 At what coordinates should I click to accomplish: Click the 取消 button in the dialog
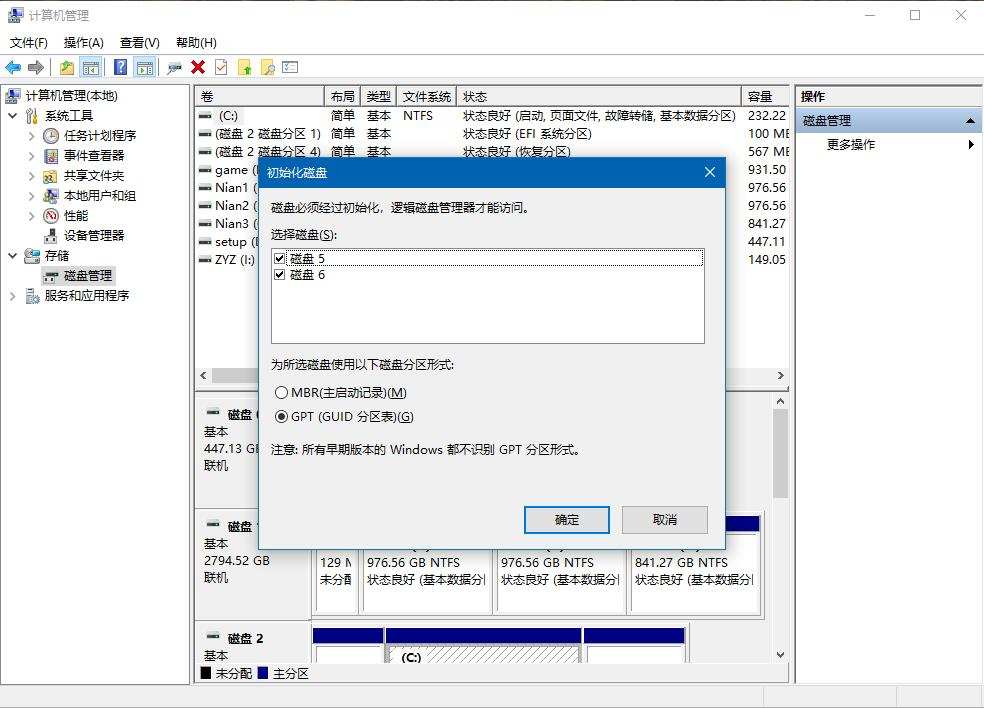click(667, 520)
